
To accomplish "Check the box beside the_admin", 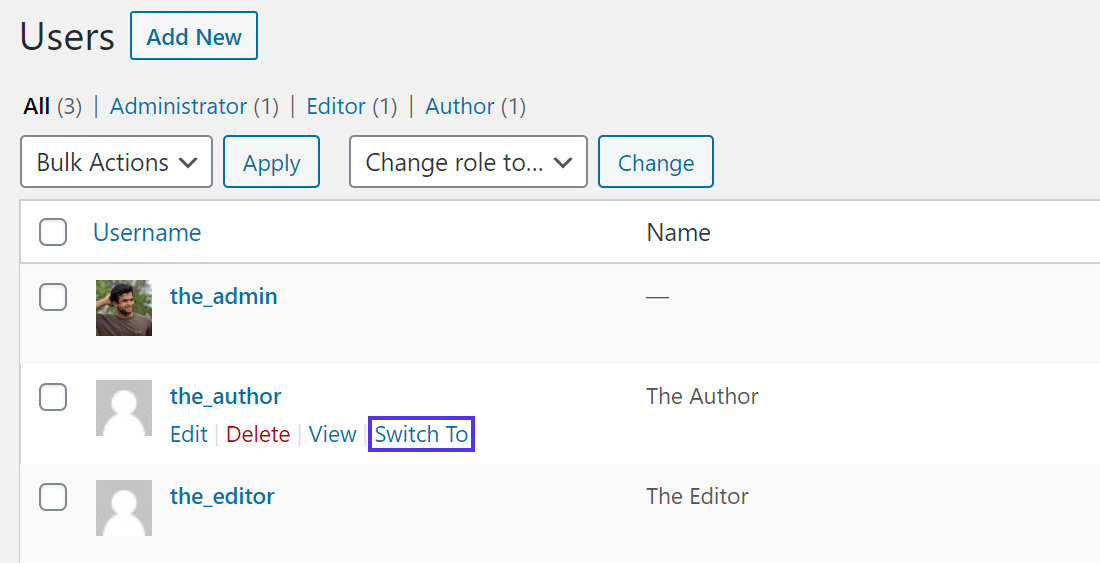I will pyautogui.click(x=53, y=297).
